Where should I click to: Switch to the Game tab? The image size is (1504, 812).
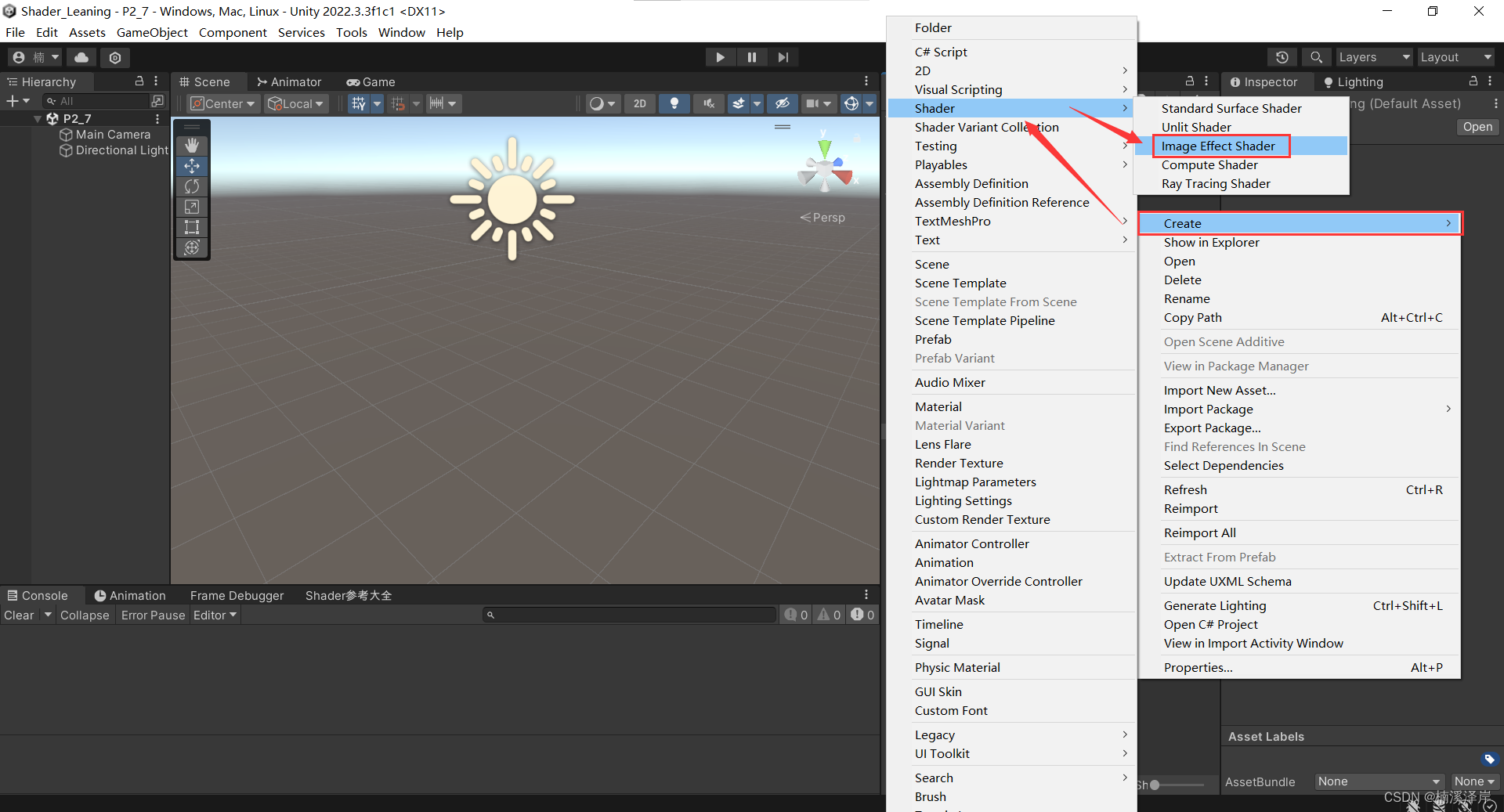(x=371, y=82)
